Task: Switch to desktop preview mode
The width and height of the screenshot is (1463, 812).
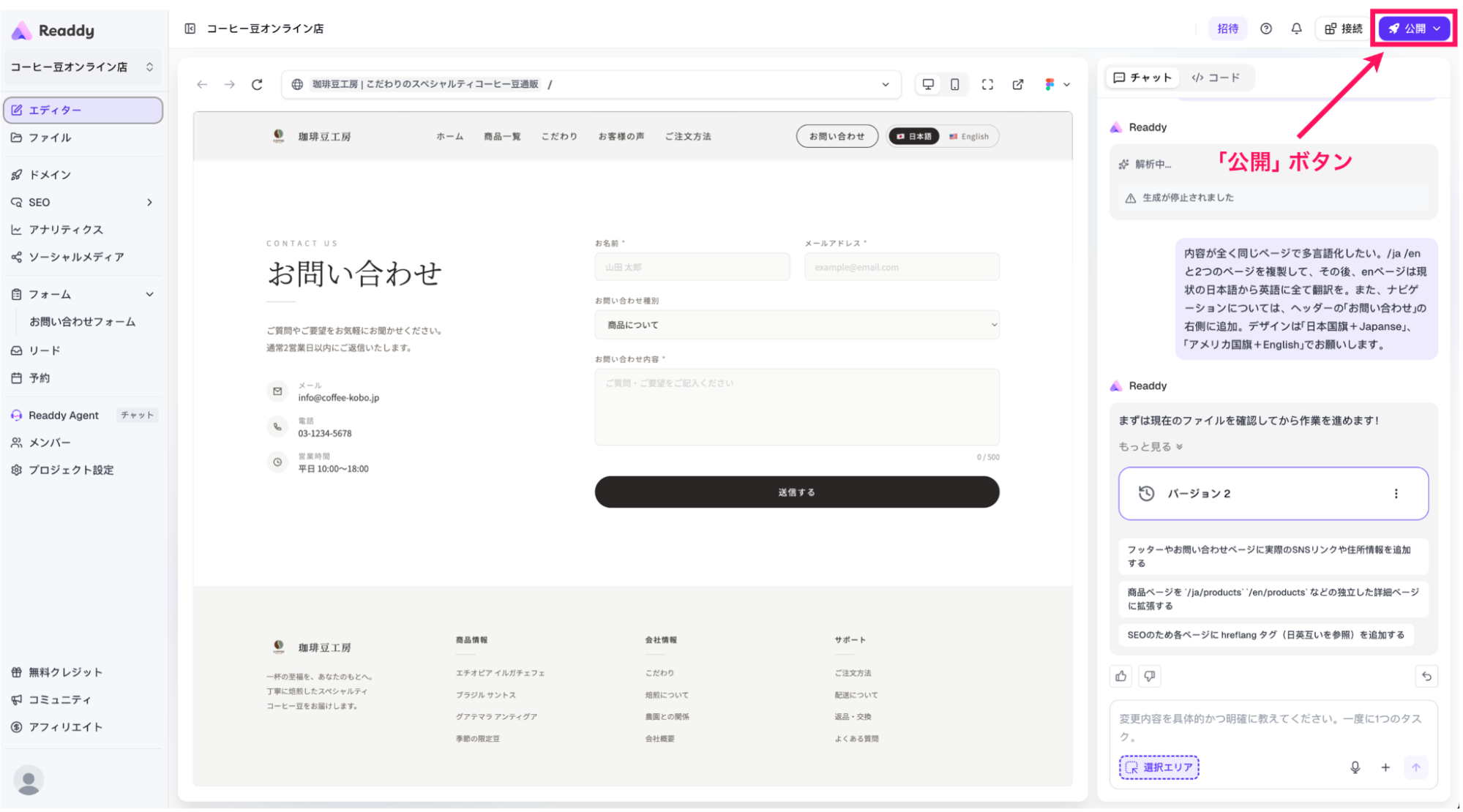Action: (x=928, y=84)
